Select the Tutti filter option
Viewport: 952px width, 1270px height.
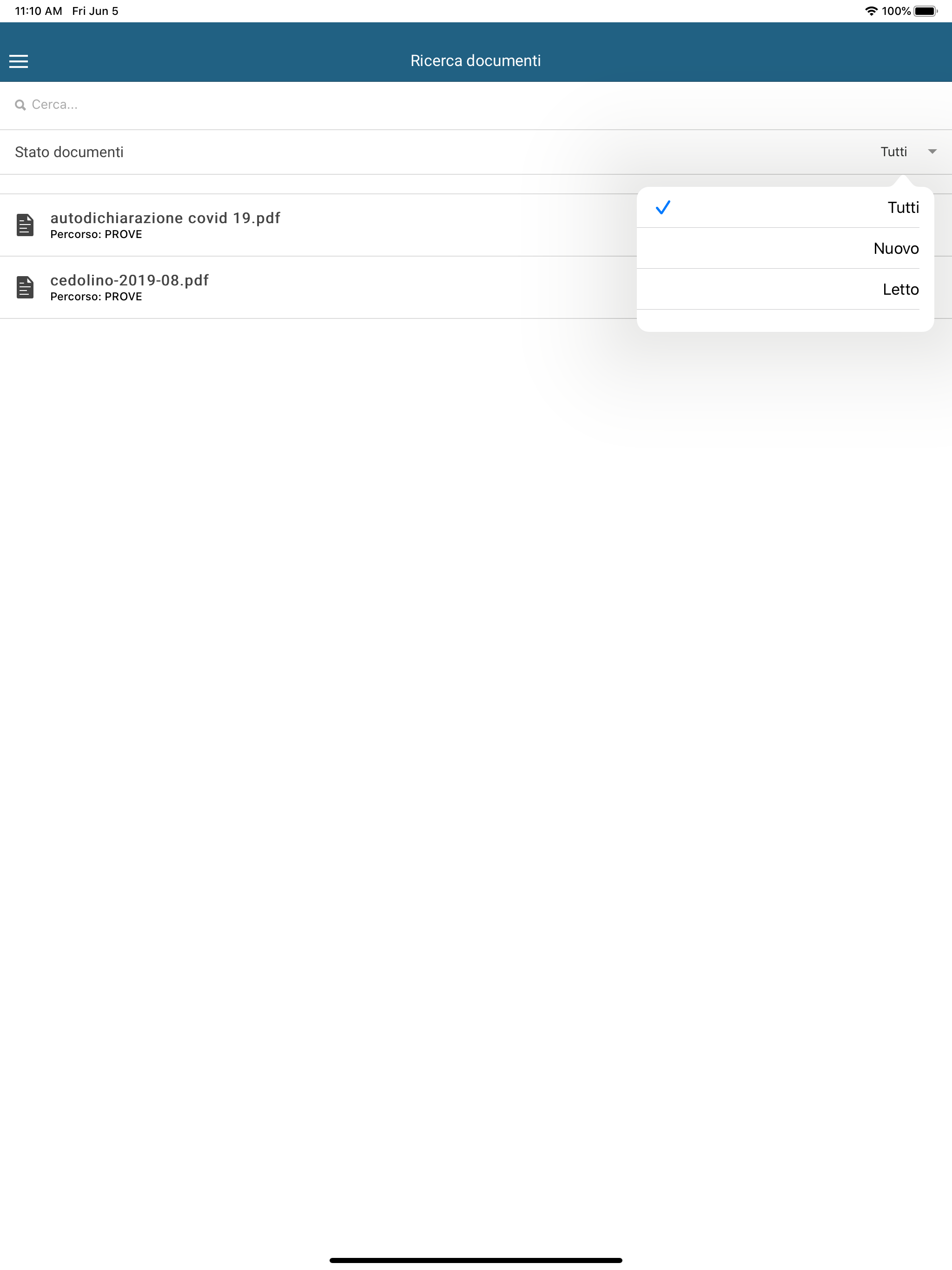785,207
